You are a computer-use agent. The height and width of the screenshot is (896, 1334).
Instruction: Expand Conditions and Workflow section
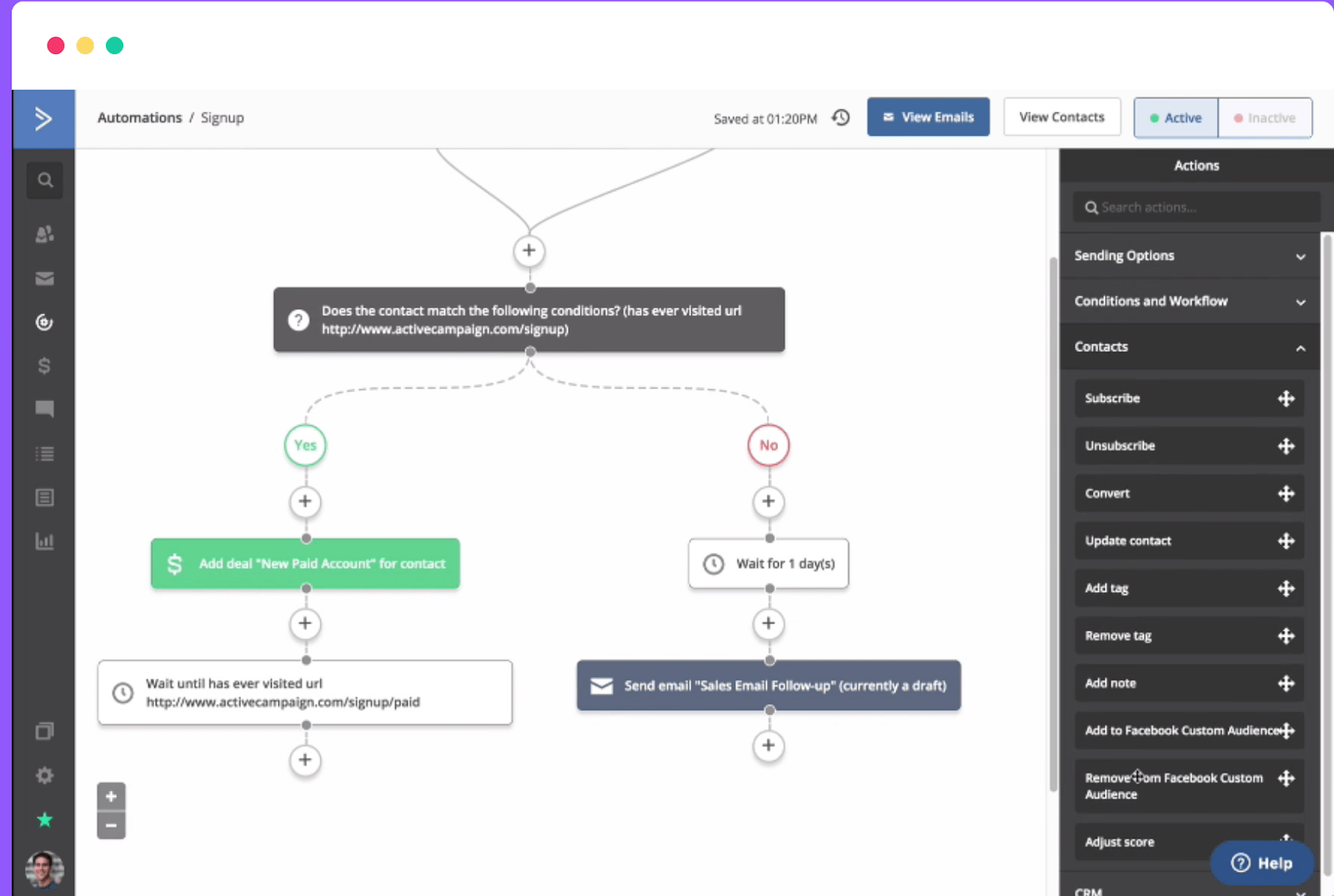1190,301
